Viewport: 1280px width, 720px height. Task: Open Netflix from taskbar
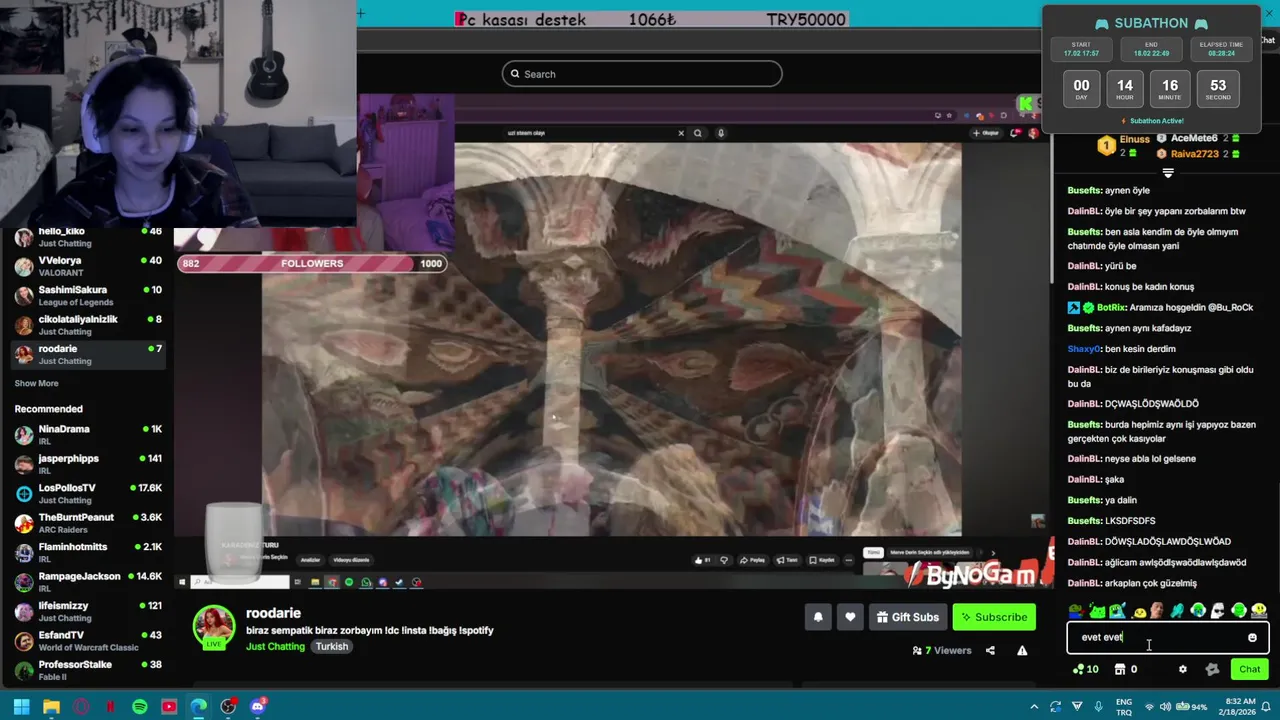pos(110,707)
